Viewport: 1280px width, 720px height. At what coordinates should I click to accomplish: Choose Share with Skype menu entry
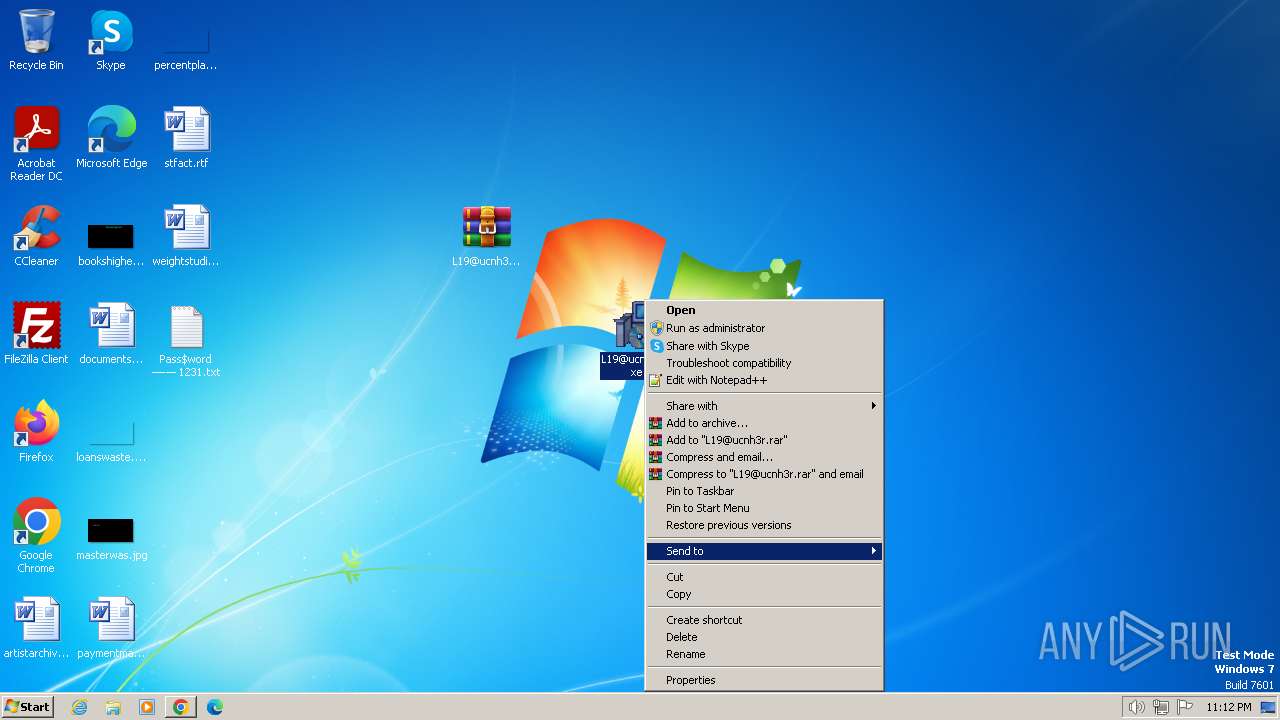coord(764,346)
